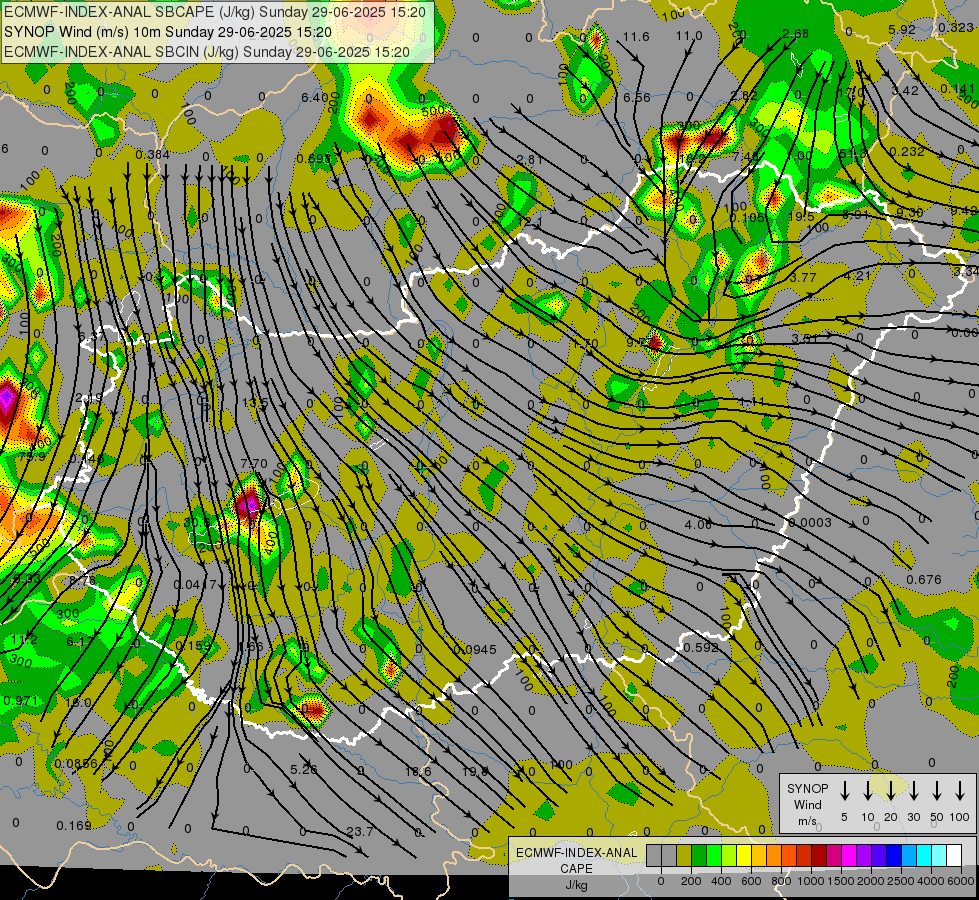
Task: Click the SYNOP Wind 10m title line
Action: (x=168, y=32)
